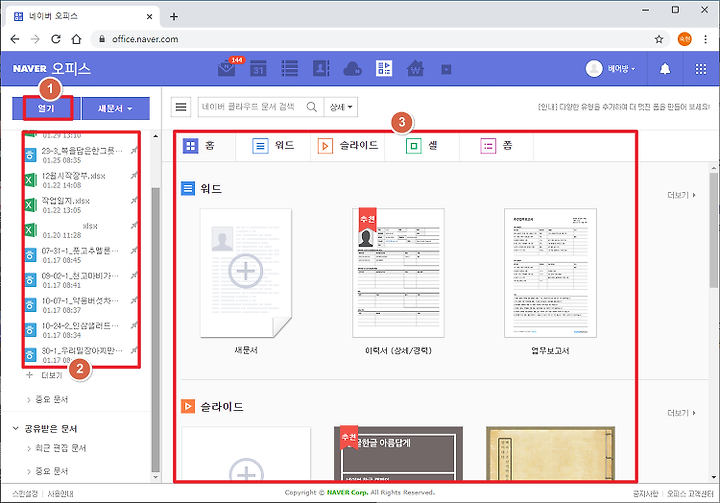Select the recommended dark slide template

pyautogui.click(x=398, y=453)
